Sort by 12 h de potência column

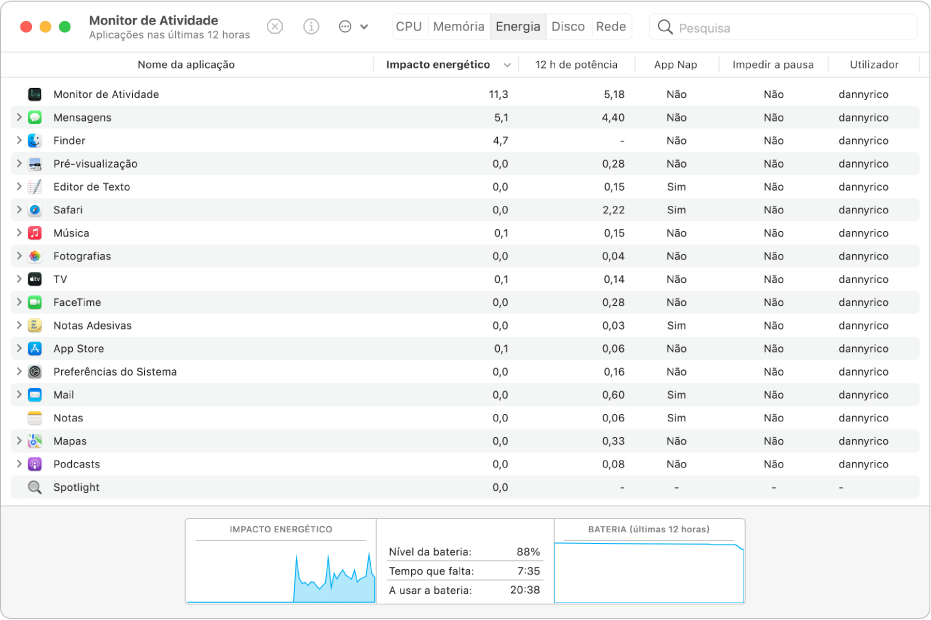577,65
